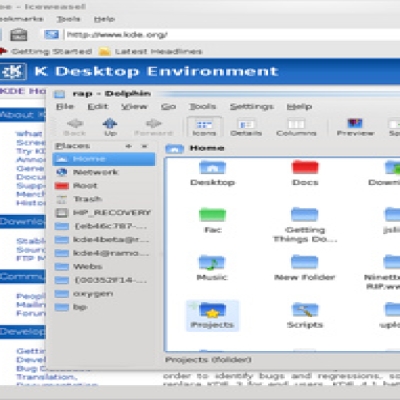The height and width of the screenshot is (400, 400).
Task: Click the Back arrow in Dolphin toolbar
Action: [x=75, y=127]
